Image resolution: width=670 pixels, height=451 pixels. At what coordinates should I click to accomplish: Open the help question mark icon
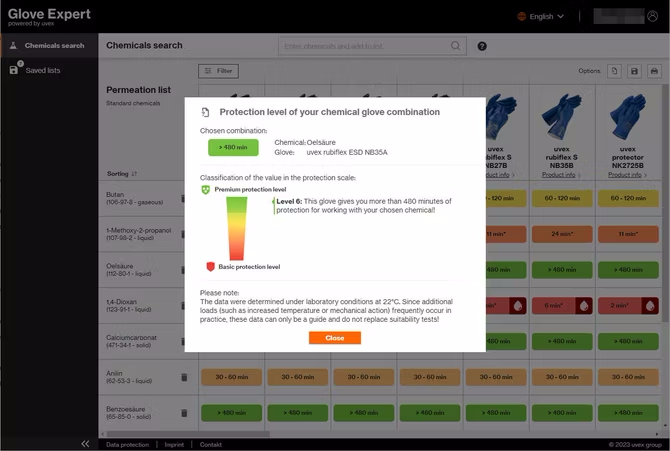(482, 46)
